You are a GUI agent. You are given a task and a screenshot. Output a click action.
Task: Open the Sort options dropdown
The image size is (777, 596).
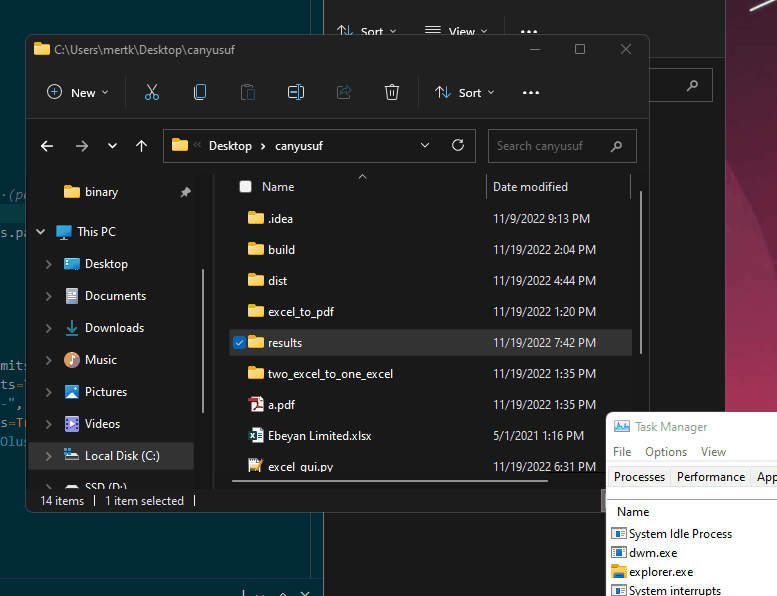coord(465,93)
